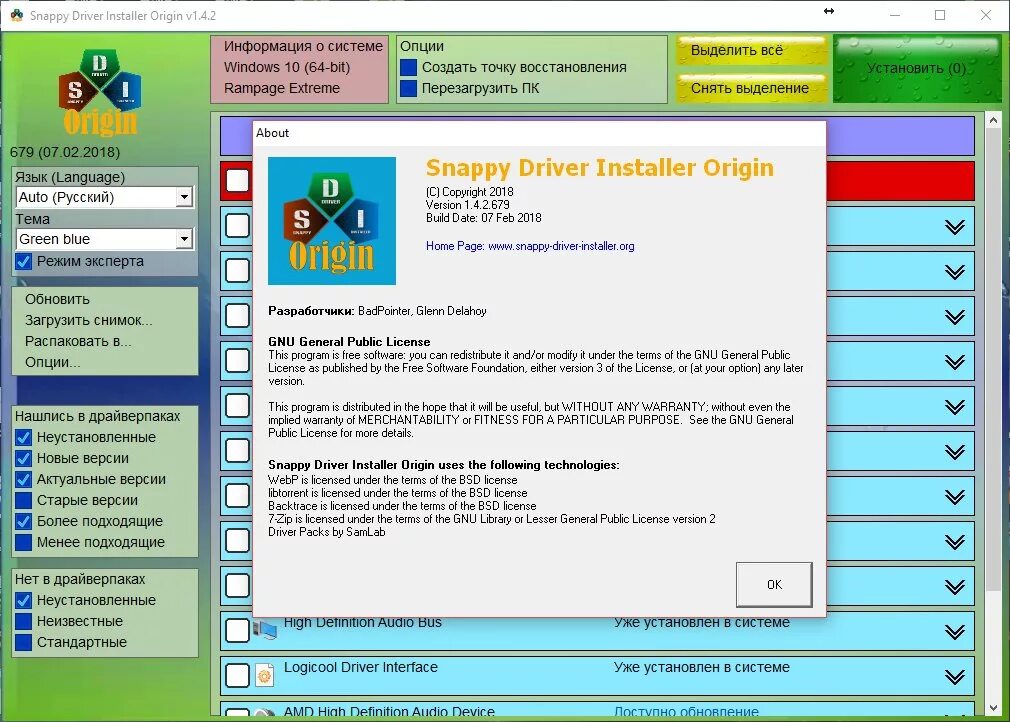Open the snappy-driver-installer.org home page link
Viewport: 1010px width, 722px height.
click(x=561, y=246)
